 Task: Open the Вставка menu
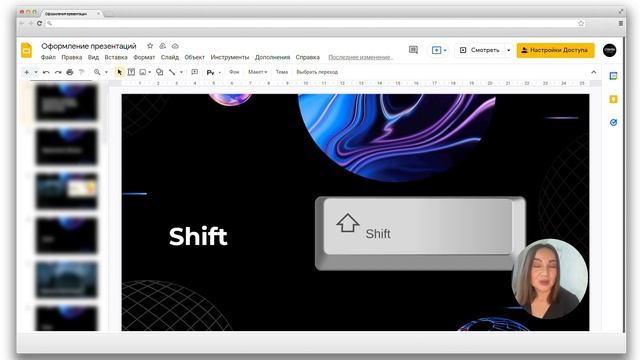[x=116, y=58]
